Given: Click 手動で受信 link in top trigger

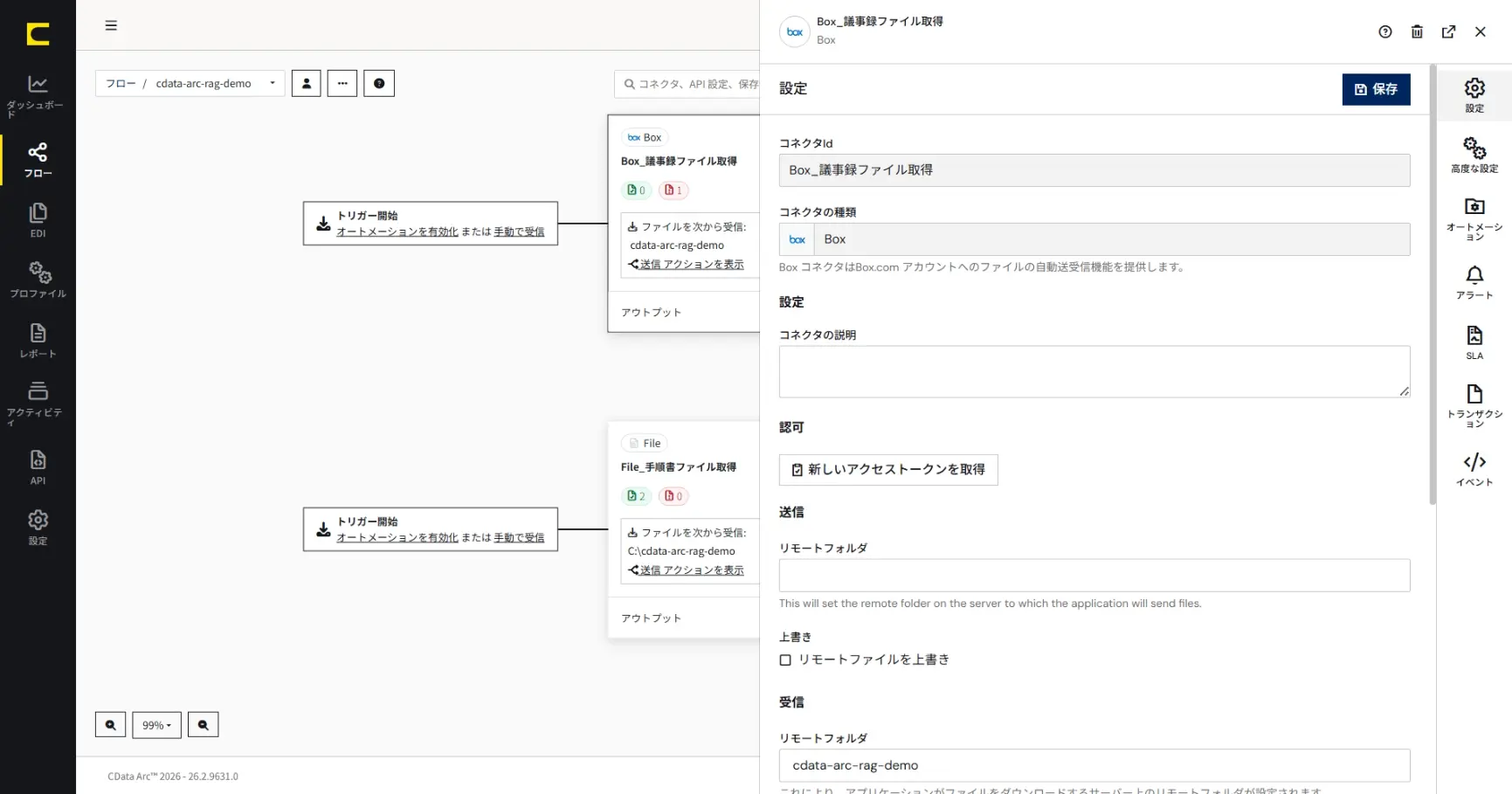Looking at the screenshot, I should pyautogui.click(x=519, y=231).
